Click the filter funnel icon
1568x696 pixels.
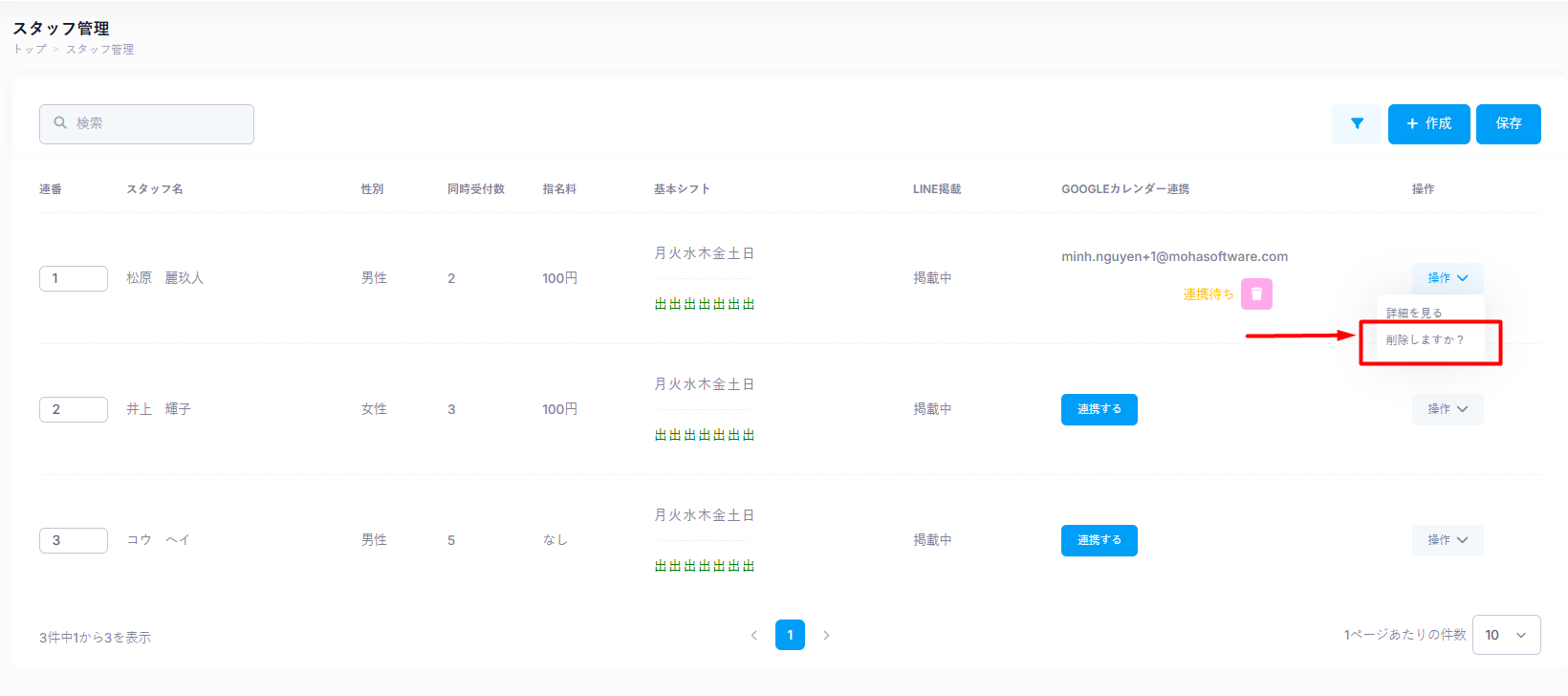1357,124
